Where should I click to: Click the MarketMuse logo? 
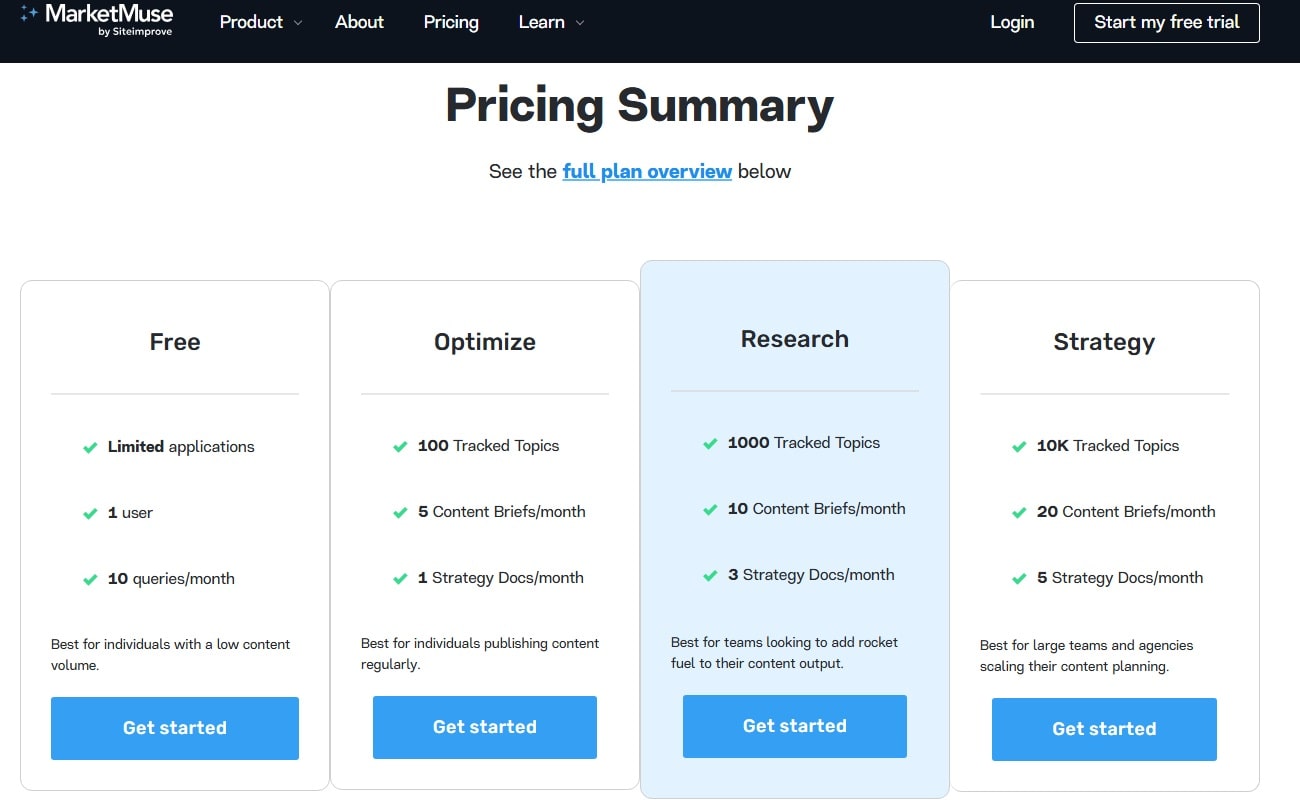[x=95, y=21]
